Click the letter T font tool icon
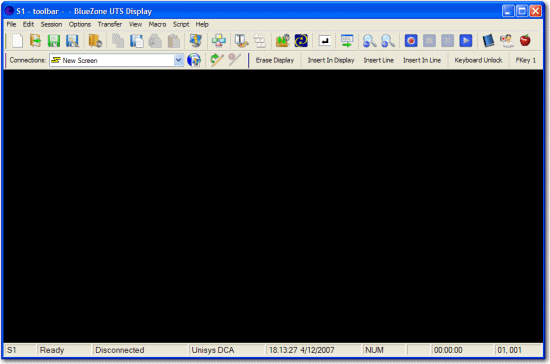 241,41
